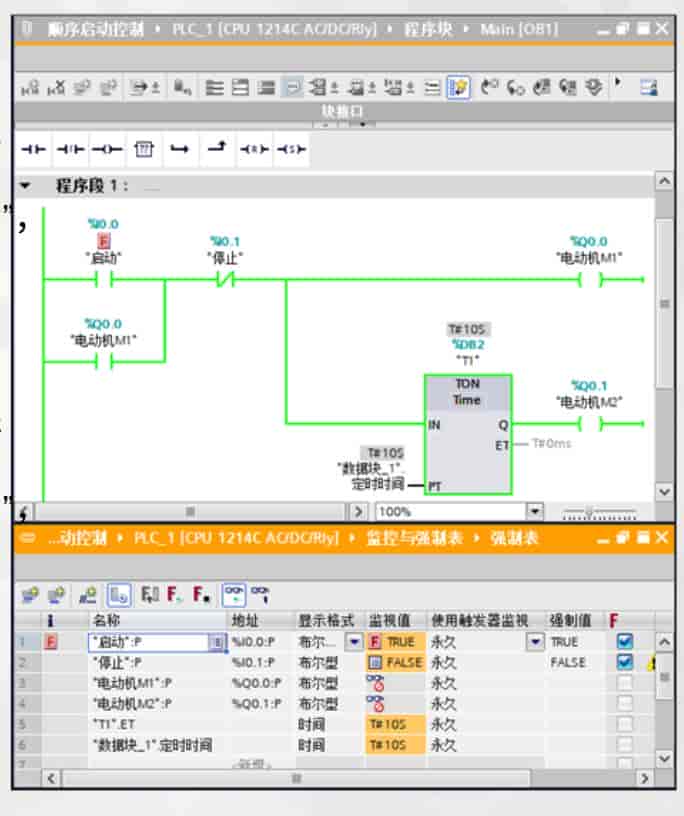Insert a set coil (S) instruction
Image resolution: width=684 pixels, height=816 pixels.
click(292, 149)
